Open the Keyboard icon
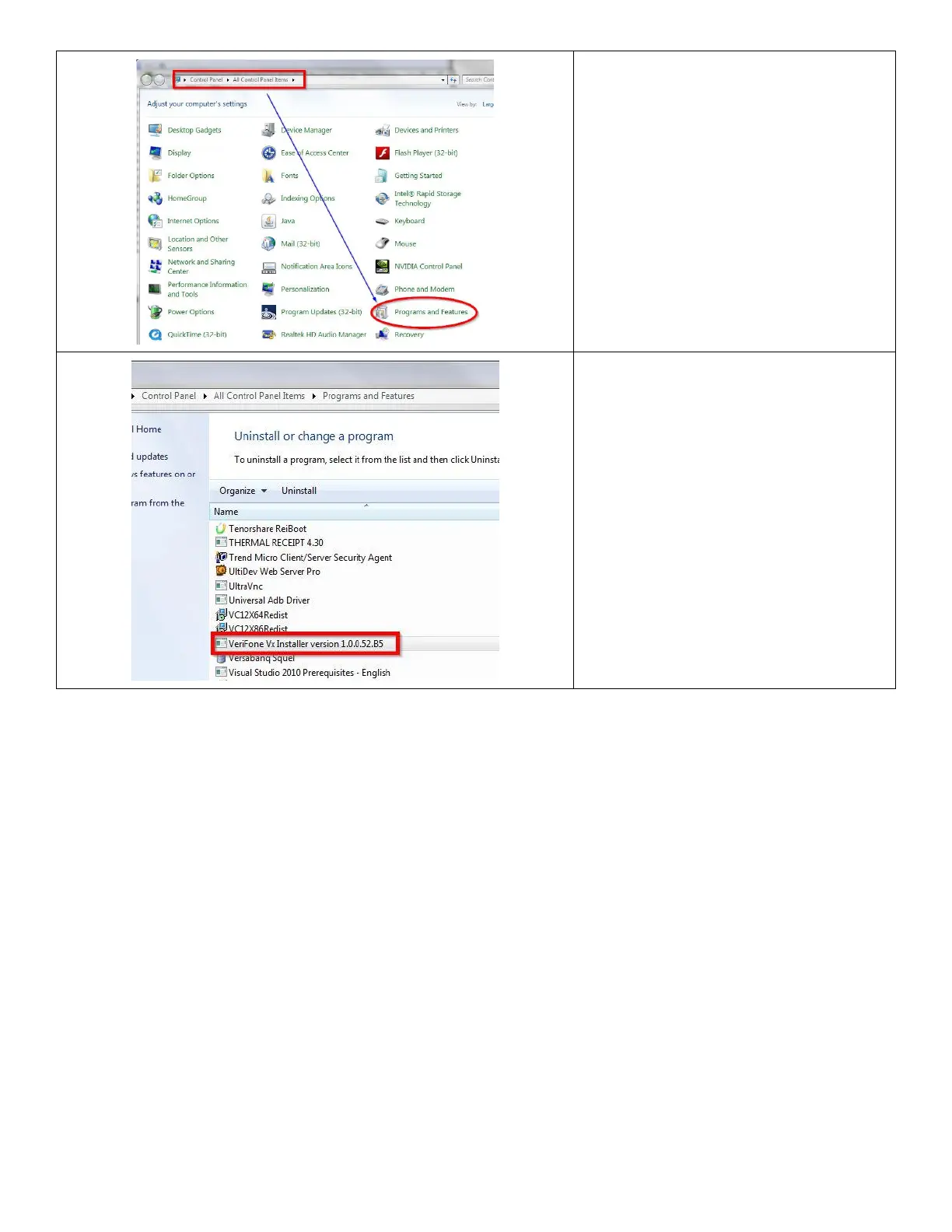This screenshot has width=952, height=1232. [382, 221]
